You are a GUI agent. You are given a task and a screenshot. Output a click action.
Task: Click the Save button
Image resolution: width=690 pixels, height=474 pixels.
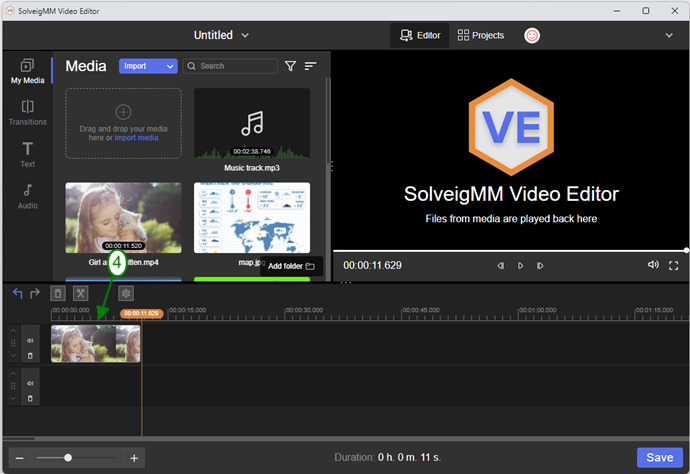(x=659, y=458)
